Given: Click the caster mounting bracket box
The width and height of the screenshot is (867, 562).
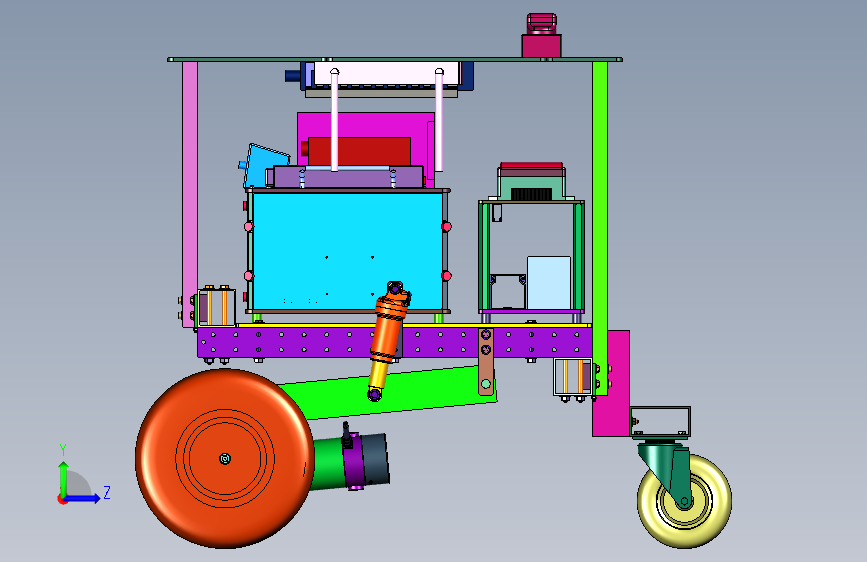Looking at the screenshot, I should coord(660,422).
